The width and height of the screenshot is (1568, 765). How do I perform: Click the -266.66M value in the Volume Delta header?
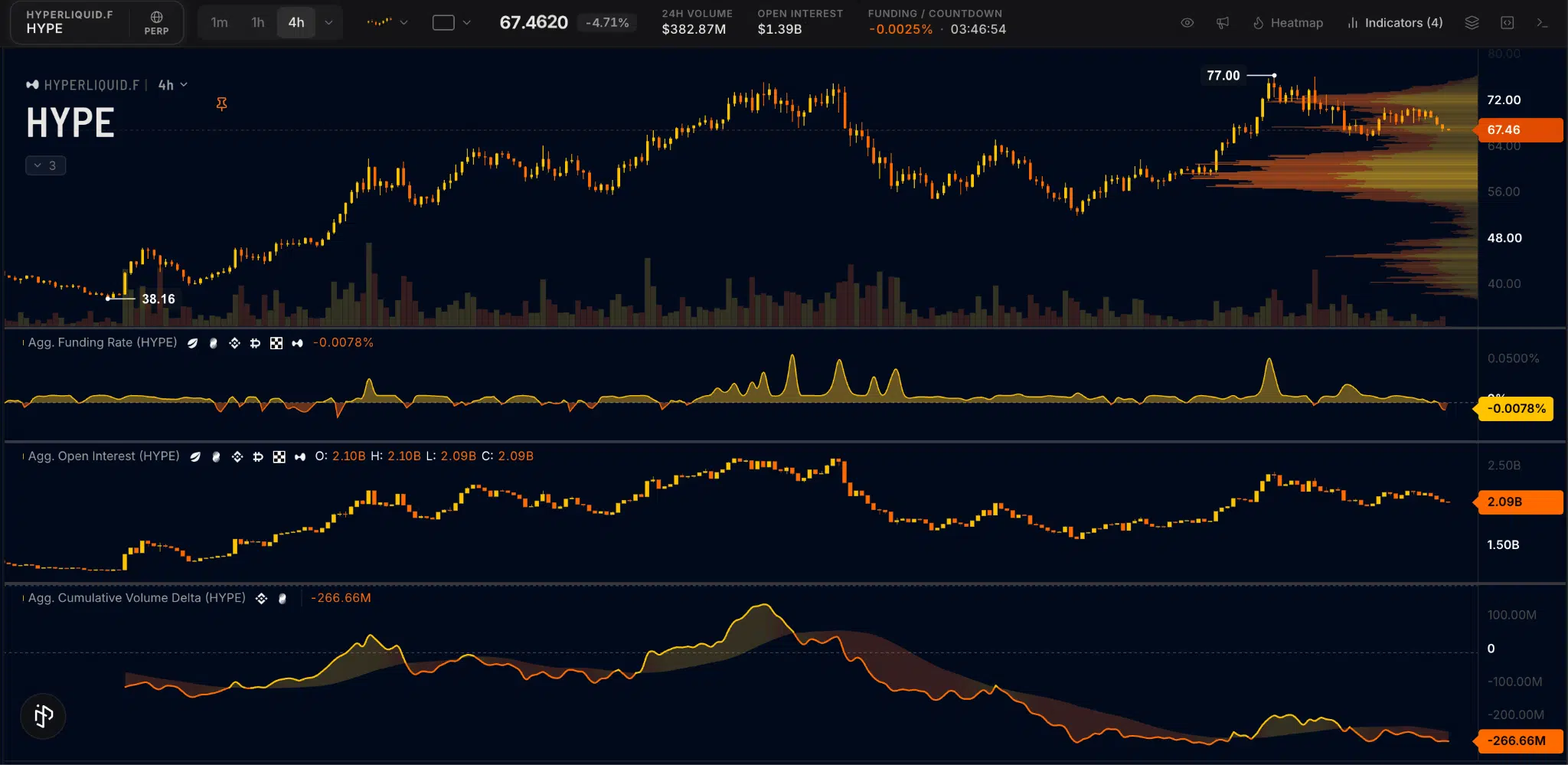pyautogui.click(x=341, y=597)
